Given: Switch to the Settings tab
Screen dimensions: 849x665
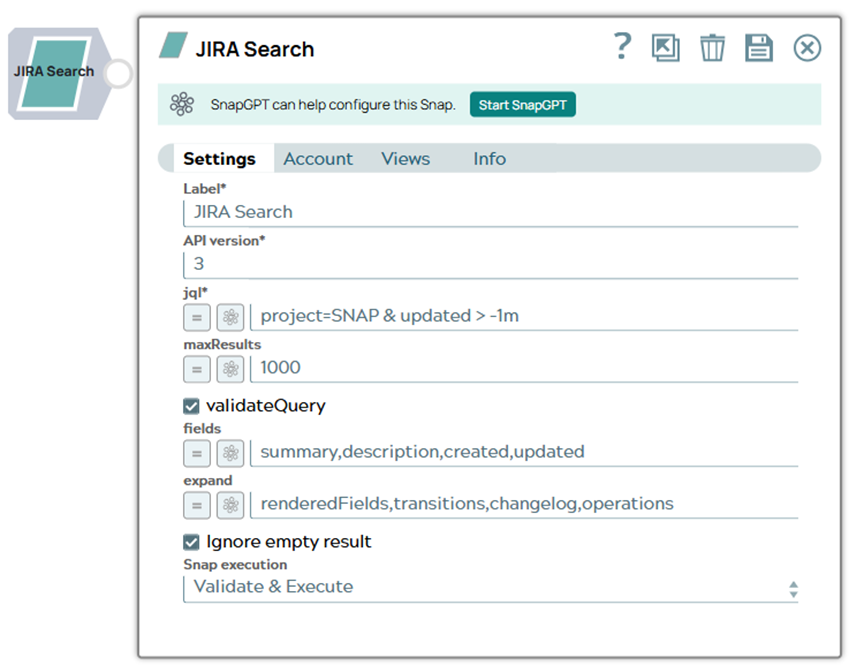Looking at the screenshot, I should coord(219,159).
